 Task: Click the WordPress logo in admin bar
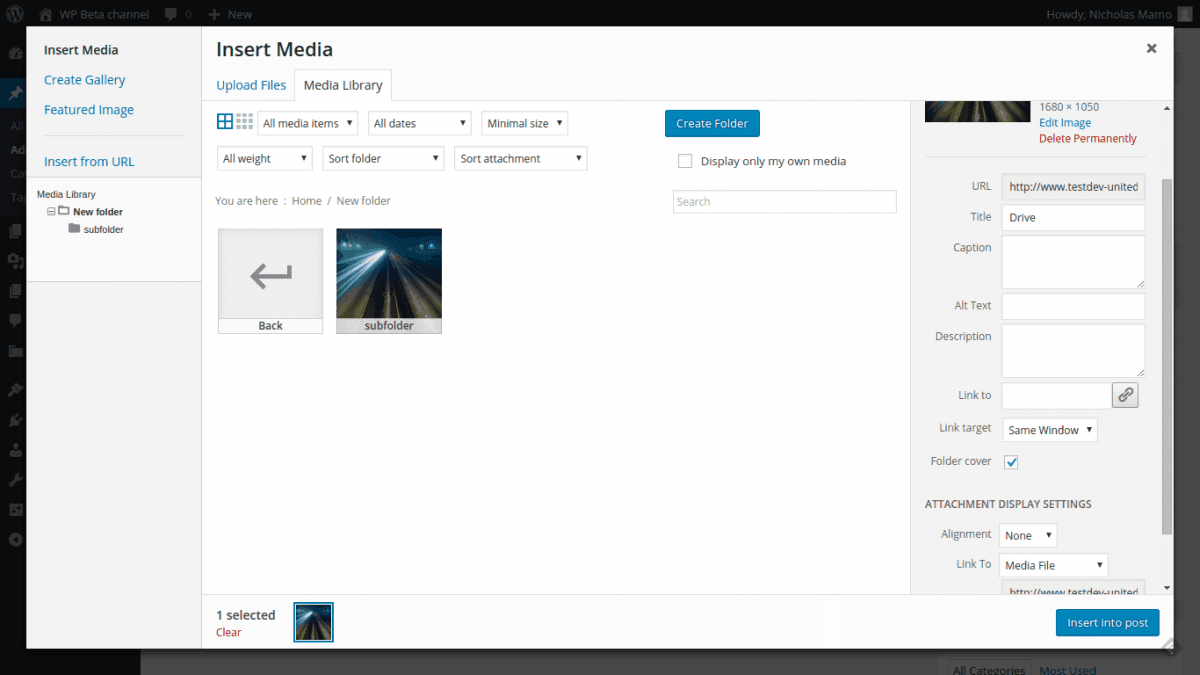click(x=15, y=14)
